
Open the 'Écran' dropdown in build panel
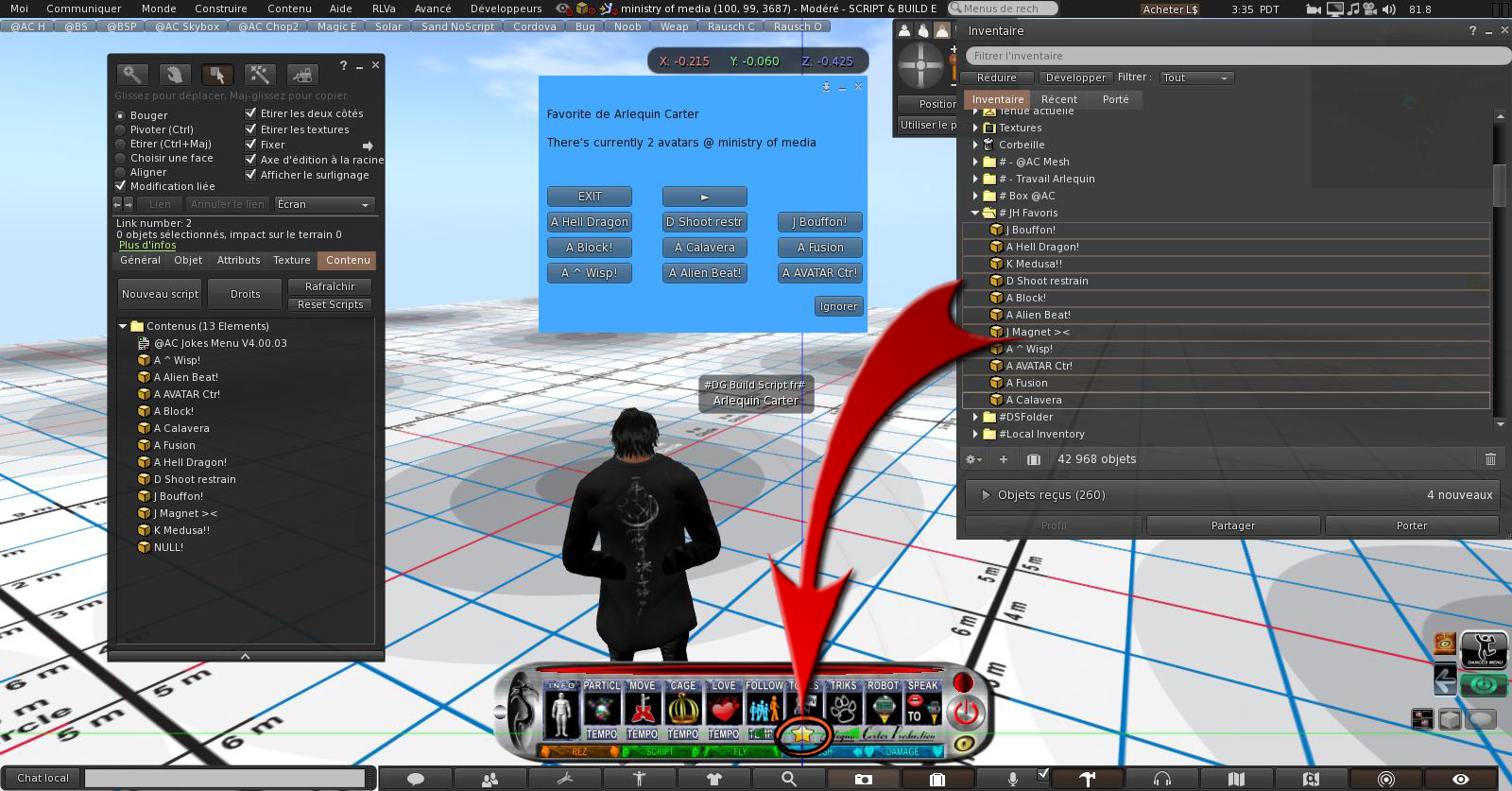[x=323, y=204]
